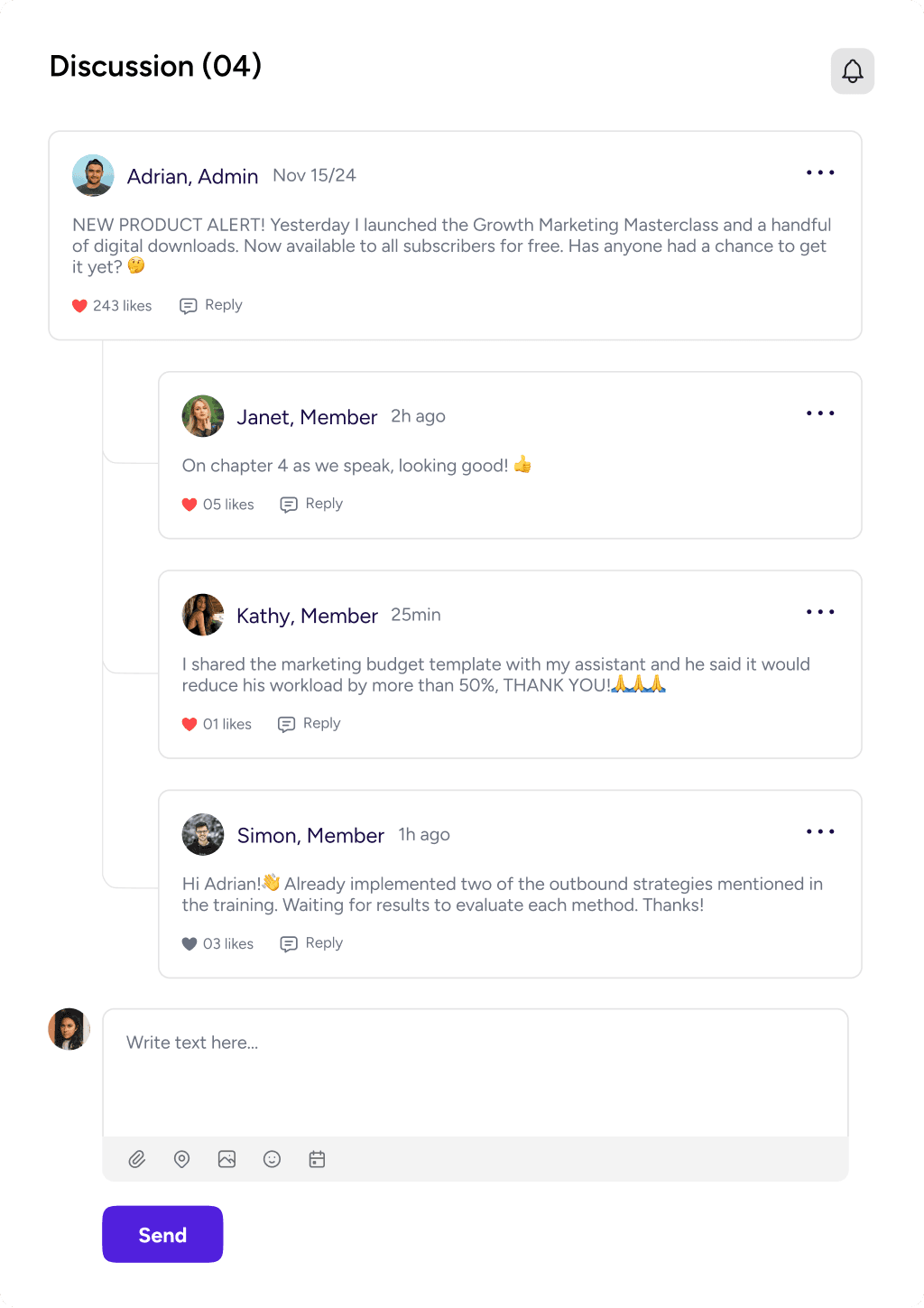Viewport: 924px width, 1308px height.
Task: Click Adrian's profile avatar
Action: click(x=93, y=176)
